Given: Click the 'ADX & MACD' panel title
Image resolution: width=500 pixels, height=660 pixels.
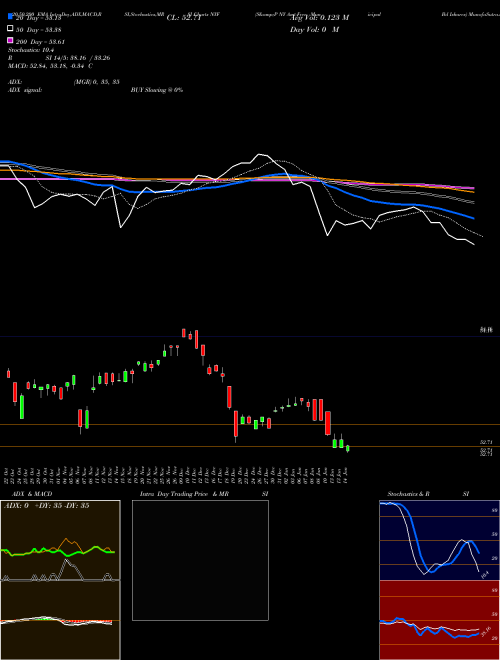Looking at the screenshot, I should click(32, 494).
